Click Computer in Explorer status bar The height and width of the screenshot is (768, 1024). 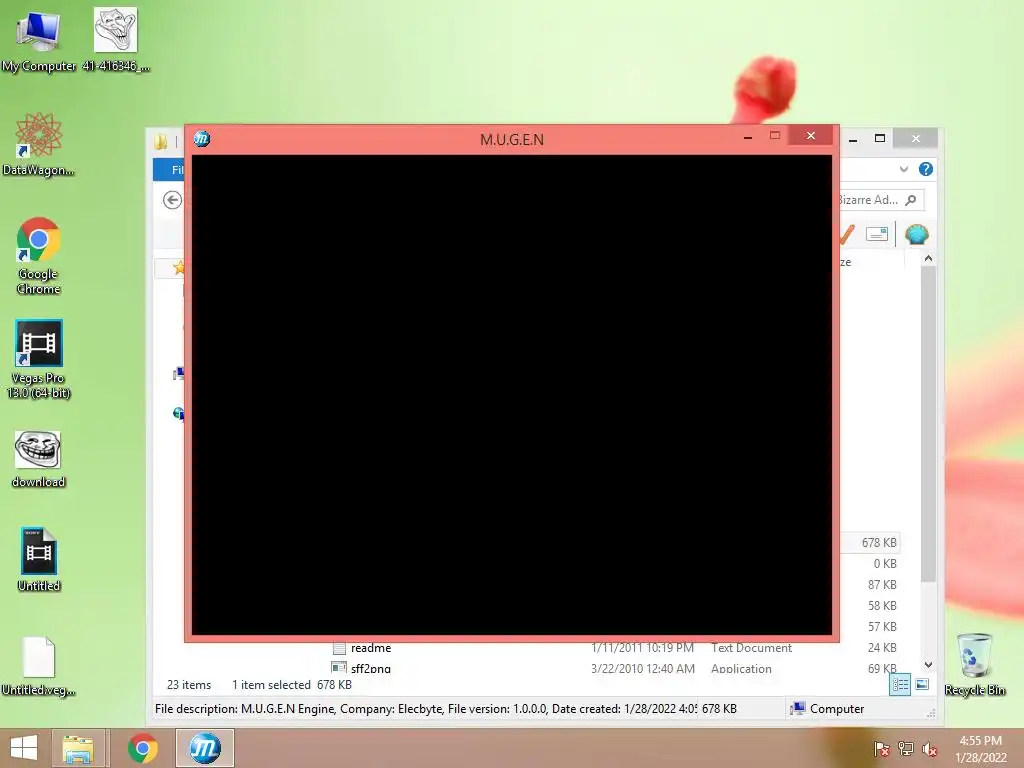(x=827, y=709)
